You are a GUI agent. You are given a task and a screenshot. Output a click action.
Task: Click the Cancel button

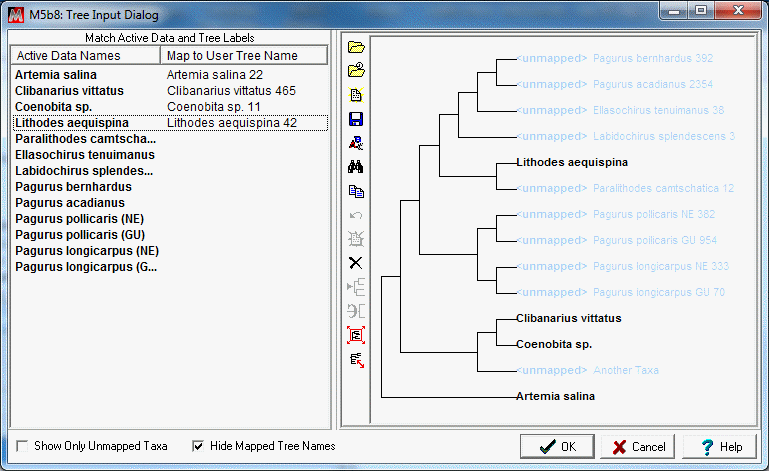coord(638,446)
